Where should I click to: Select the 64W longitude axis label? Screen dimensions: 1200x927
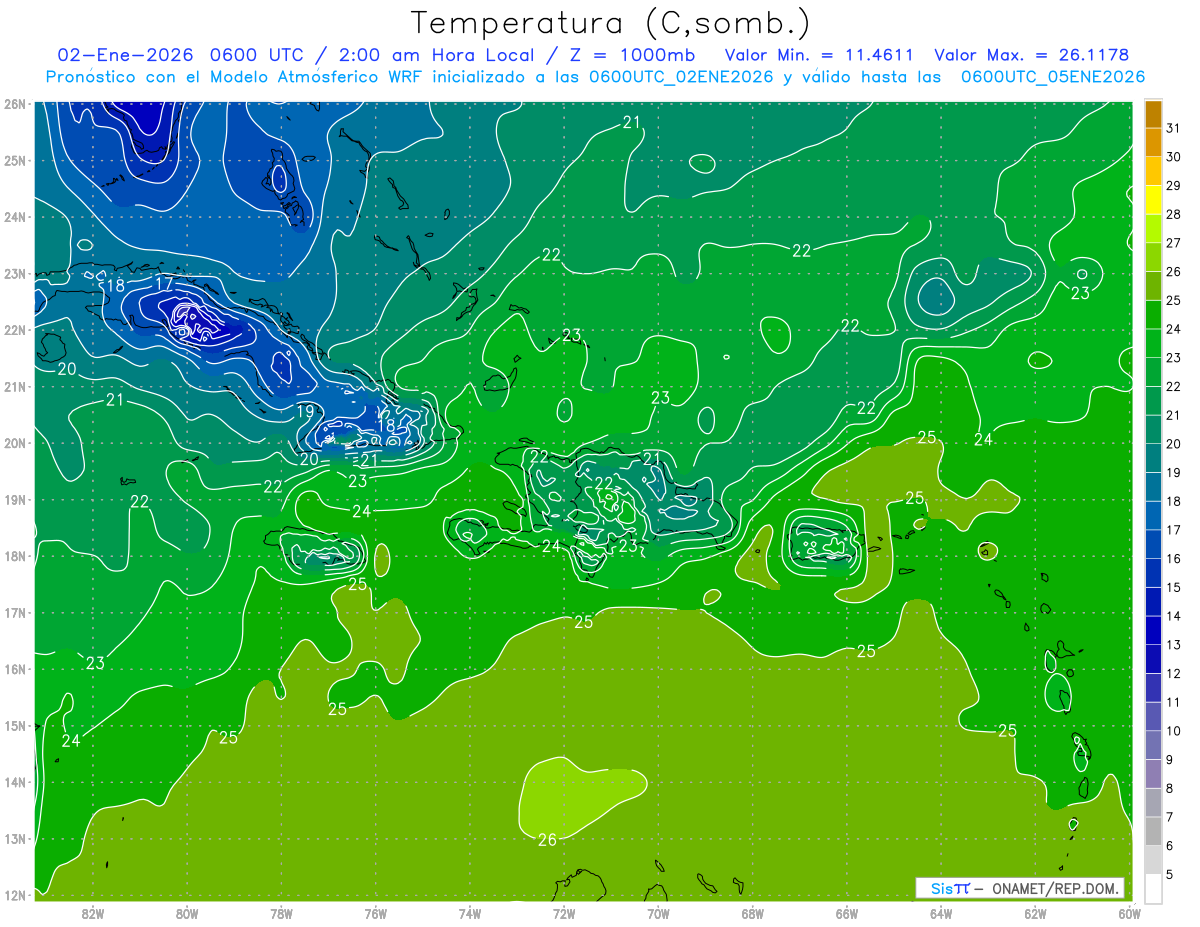(x=941, y=913)
